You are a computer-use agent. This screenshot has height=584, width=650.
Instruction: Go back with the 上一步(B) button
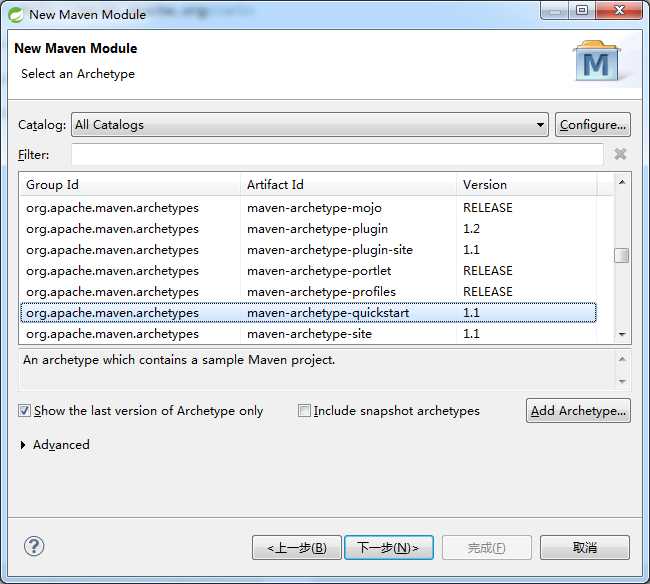point(297,548)
